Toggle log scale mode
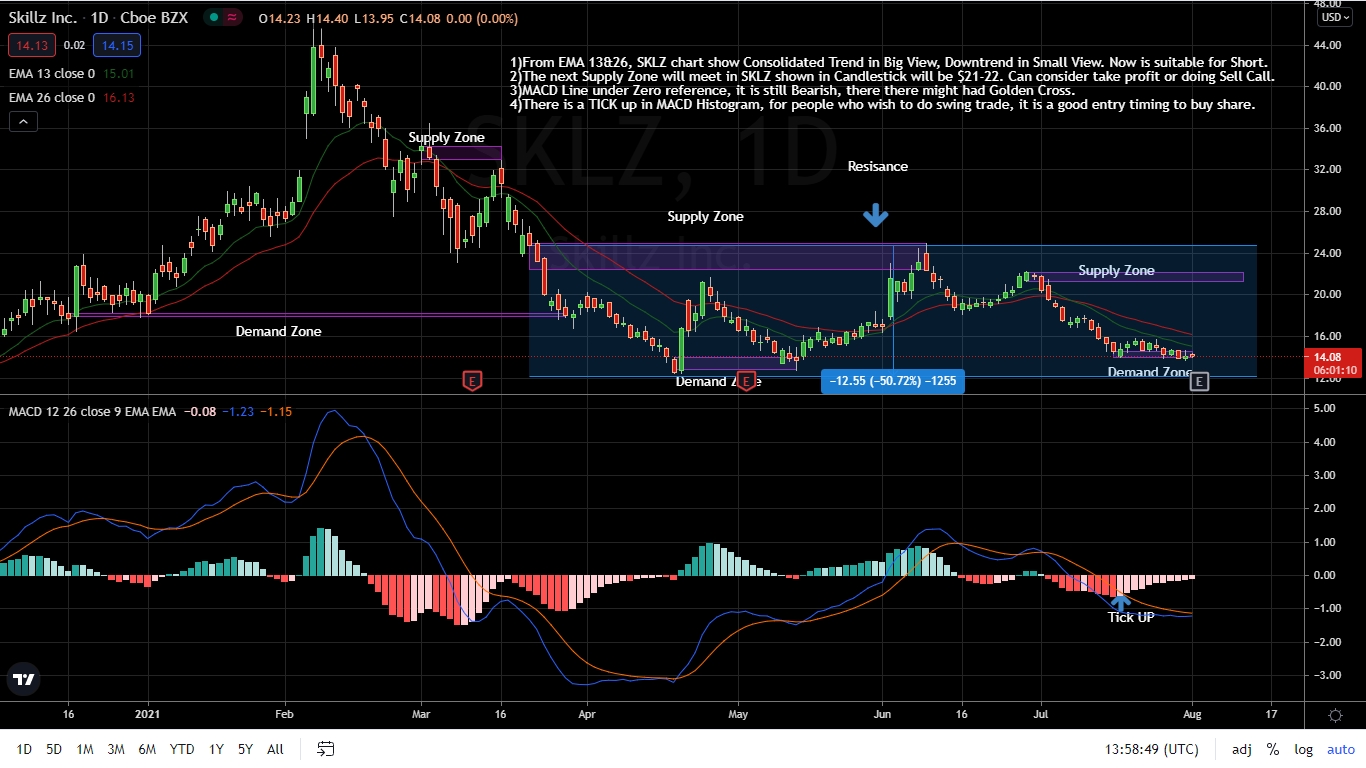1366x768 pixels. click(1303, 749)
